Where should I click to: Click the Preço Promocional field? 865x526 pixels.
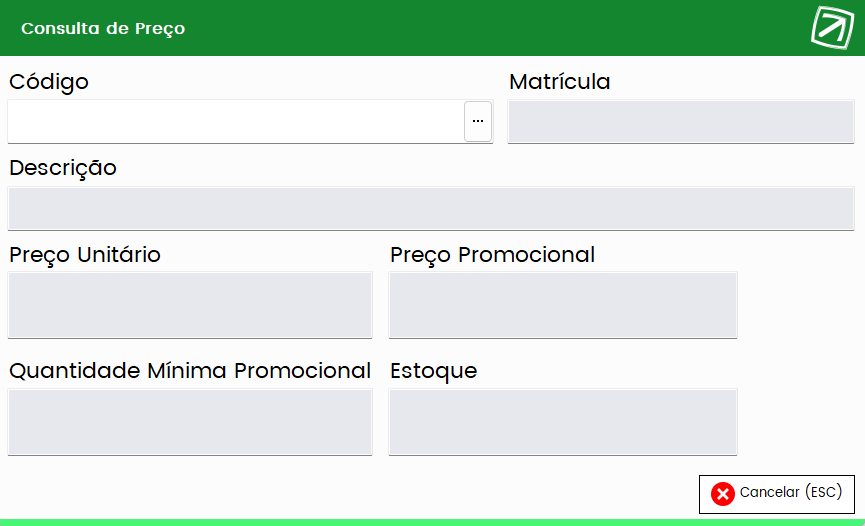click(x=563, y=305)
